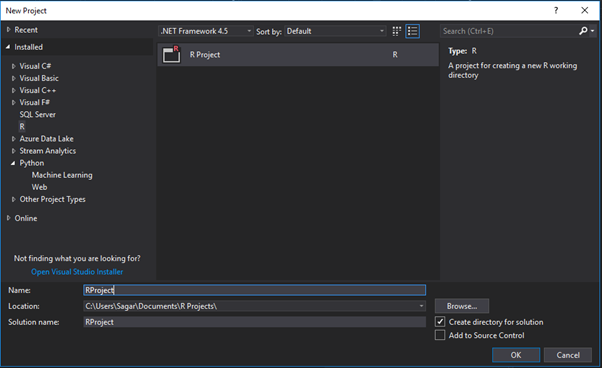This screenshot has height=368, width=602.
Task: Open Visual Studio Installer link
Action: [77, 272]
